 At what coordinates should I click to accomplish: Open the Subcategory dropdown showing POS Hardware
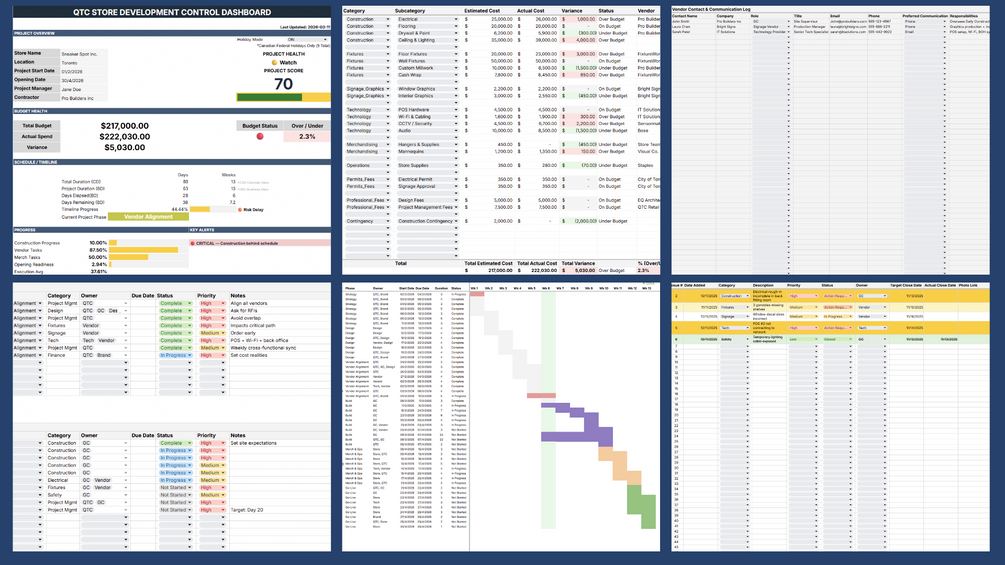pos(428,110)
